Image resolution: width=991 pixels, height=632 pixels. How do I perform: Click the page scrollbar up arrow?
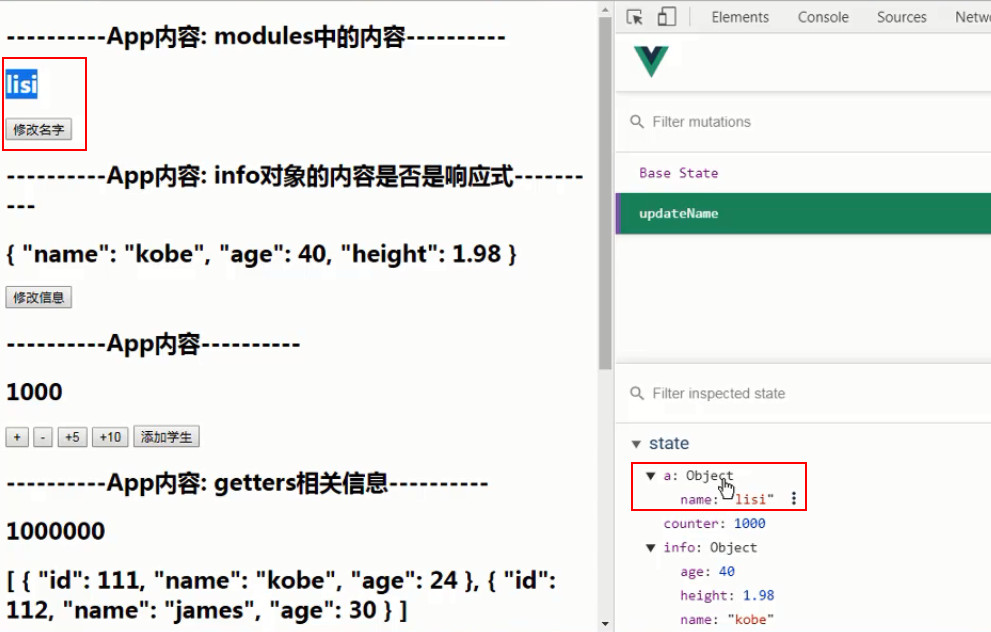pyautogui.click(x=605, y=9)
